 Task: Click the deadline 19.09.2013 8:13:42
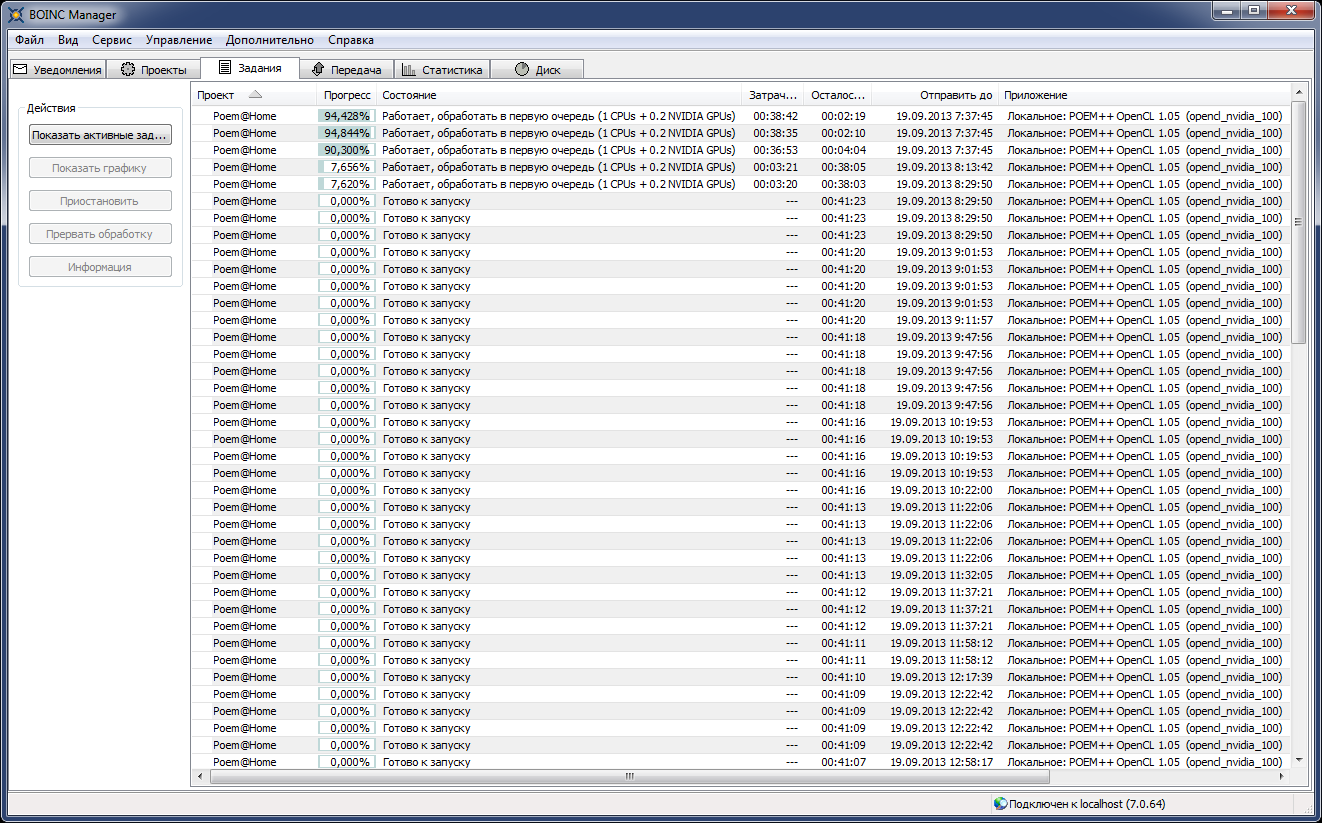point(944,167)
